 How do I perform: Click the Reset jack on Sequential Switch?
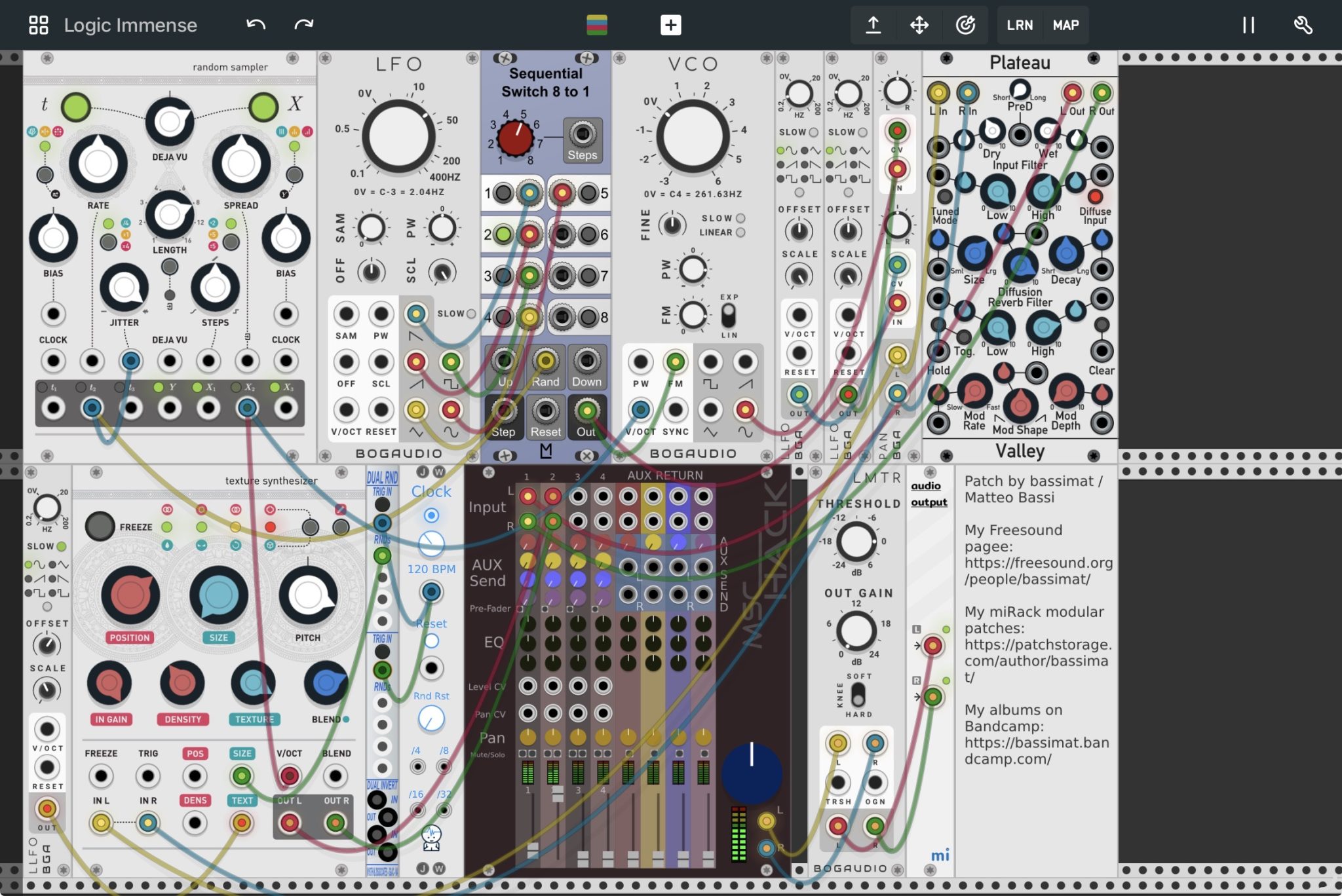[x=545, y=411]
